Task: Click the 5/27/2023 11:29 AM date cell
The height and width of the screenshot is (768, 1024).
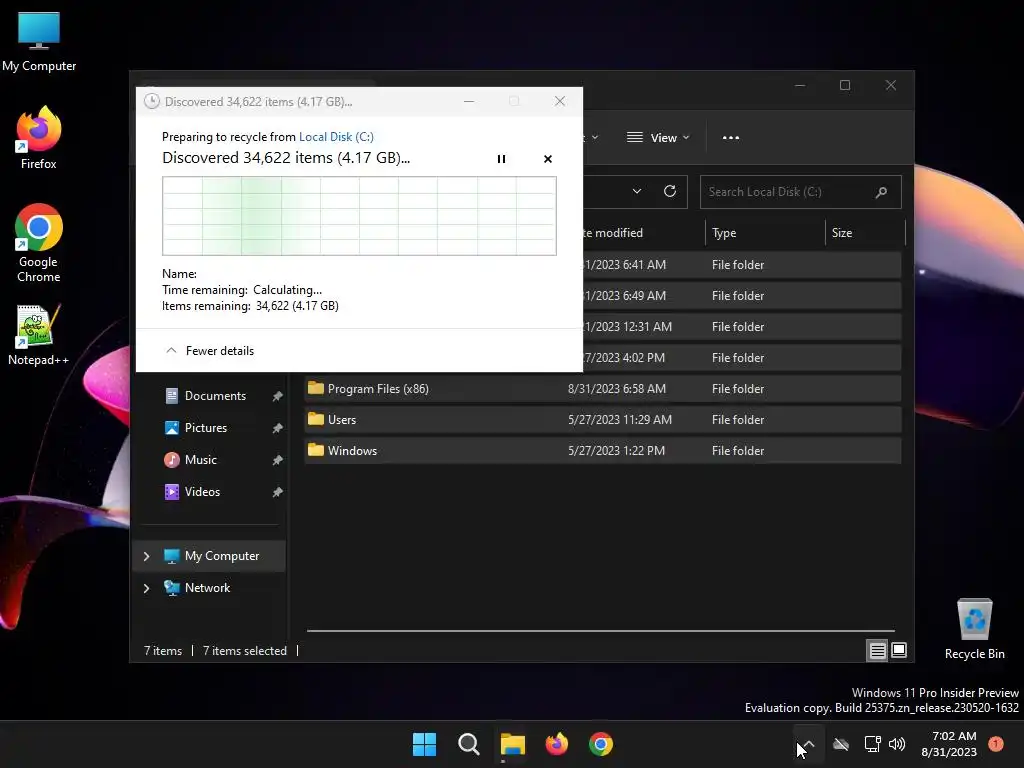Action: click(620, 420)
